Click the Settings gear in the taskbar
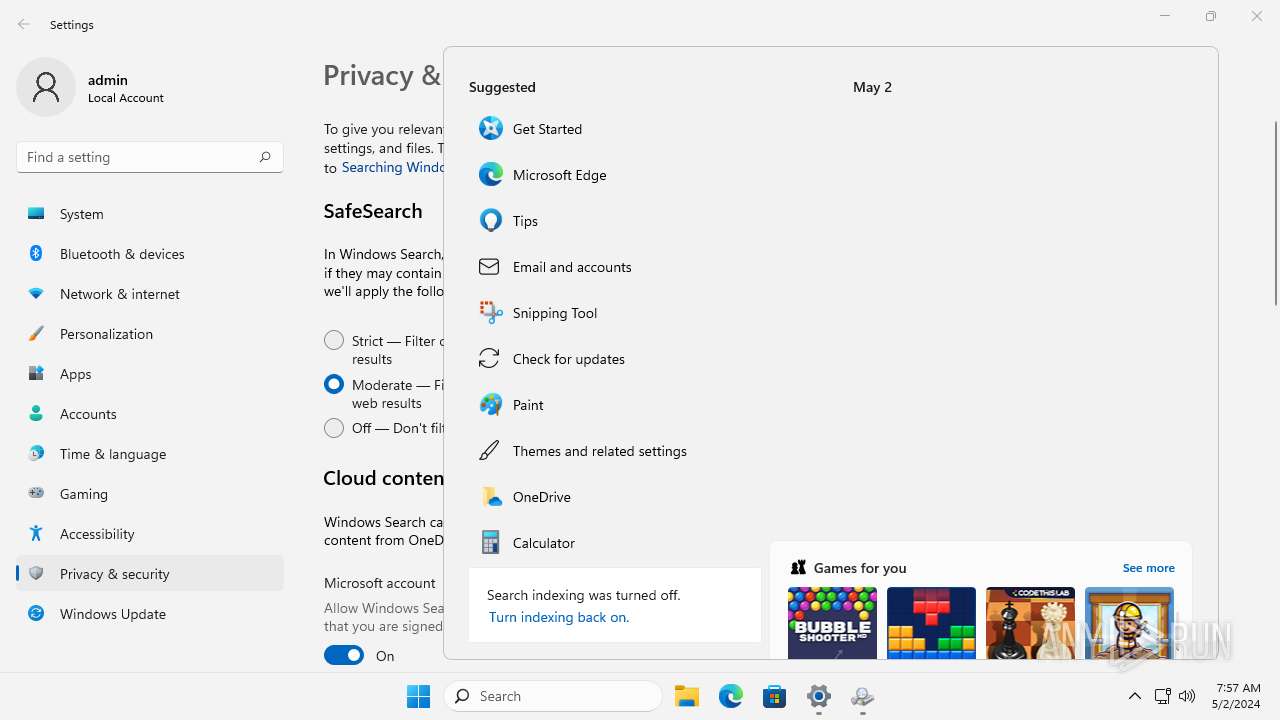Image resolution: width=1280 pixels, height=720 pixels. (819, 696)
